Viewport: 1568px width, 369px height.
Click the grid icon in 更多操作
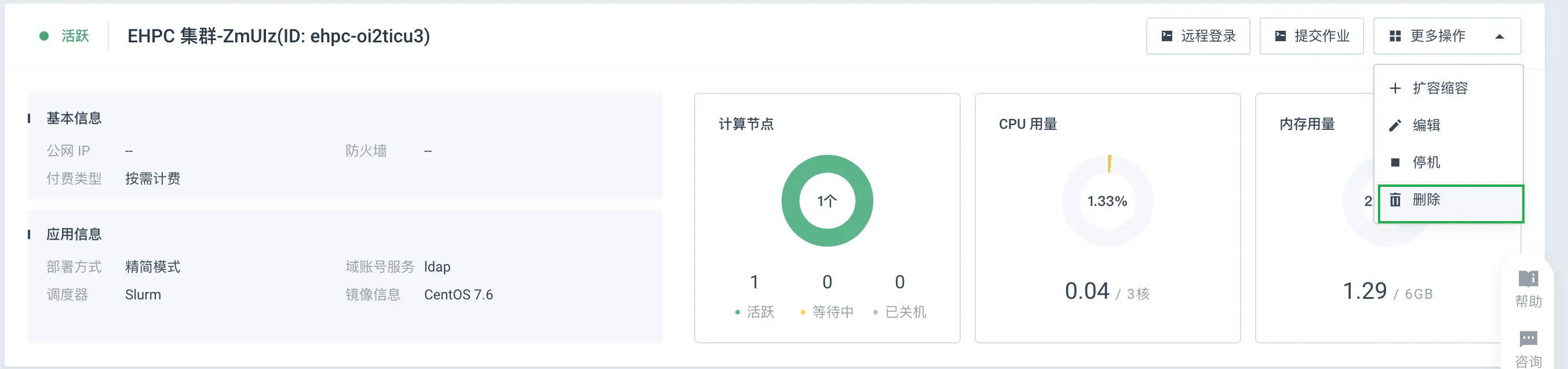[x=1395, y=37]
